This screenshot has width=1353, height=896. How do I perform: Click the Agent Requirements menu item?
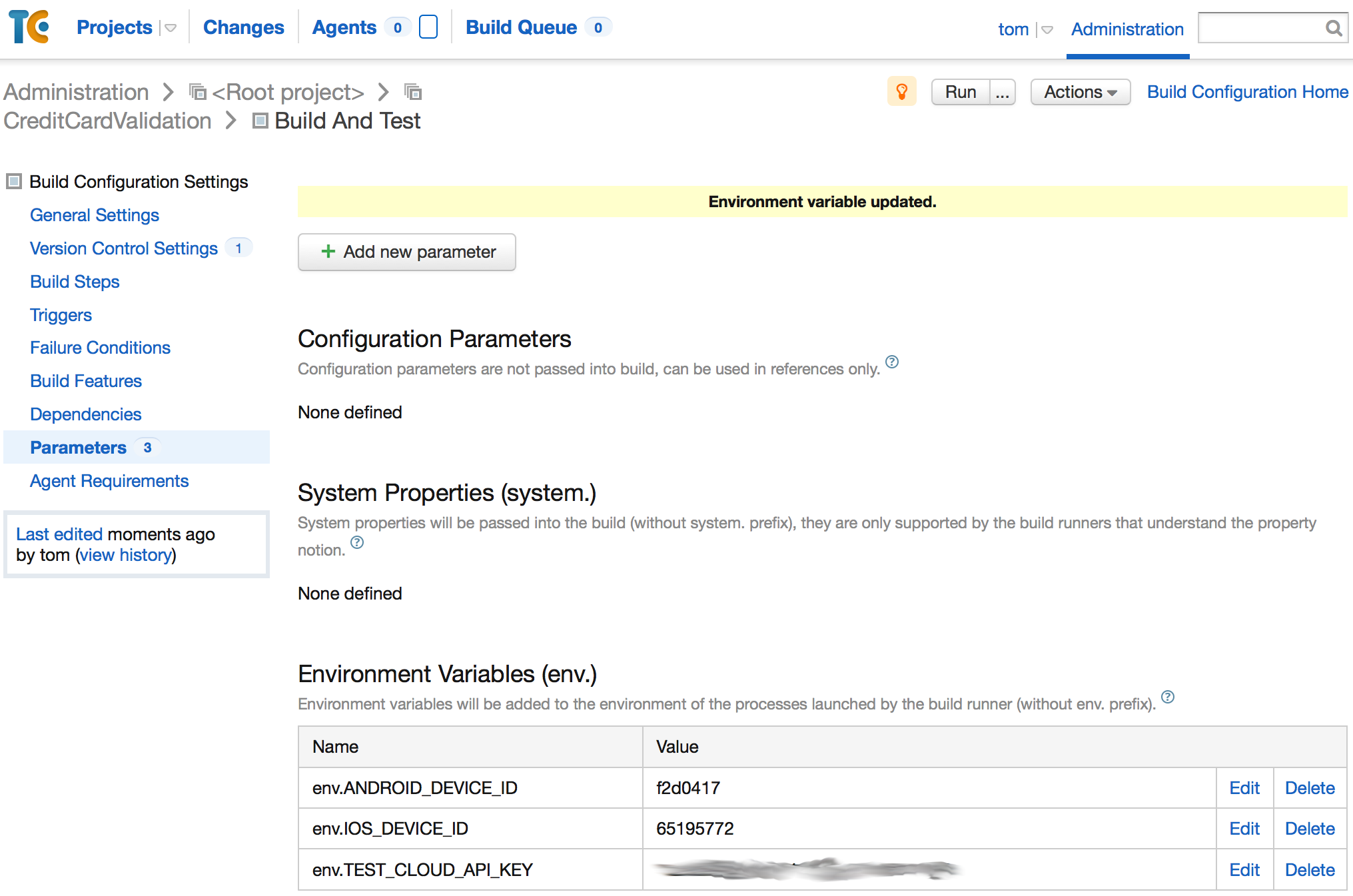click(x=110, y=481)
